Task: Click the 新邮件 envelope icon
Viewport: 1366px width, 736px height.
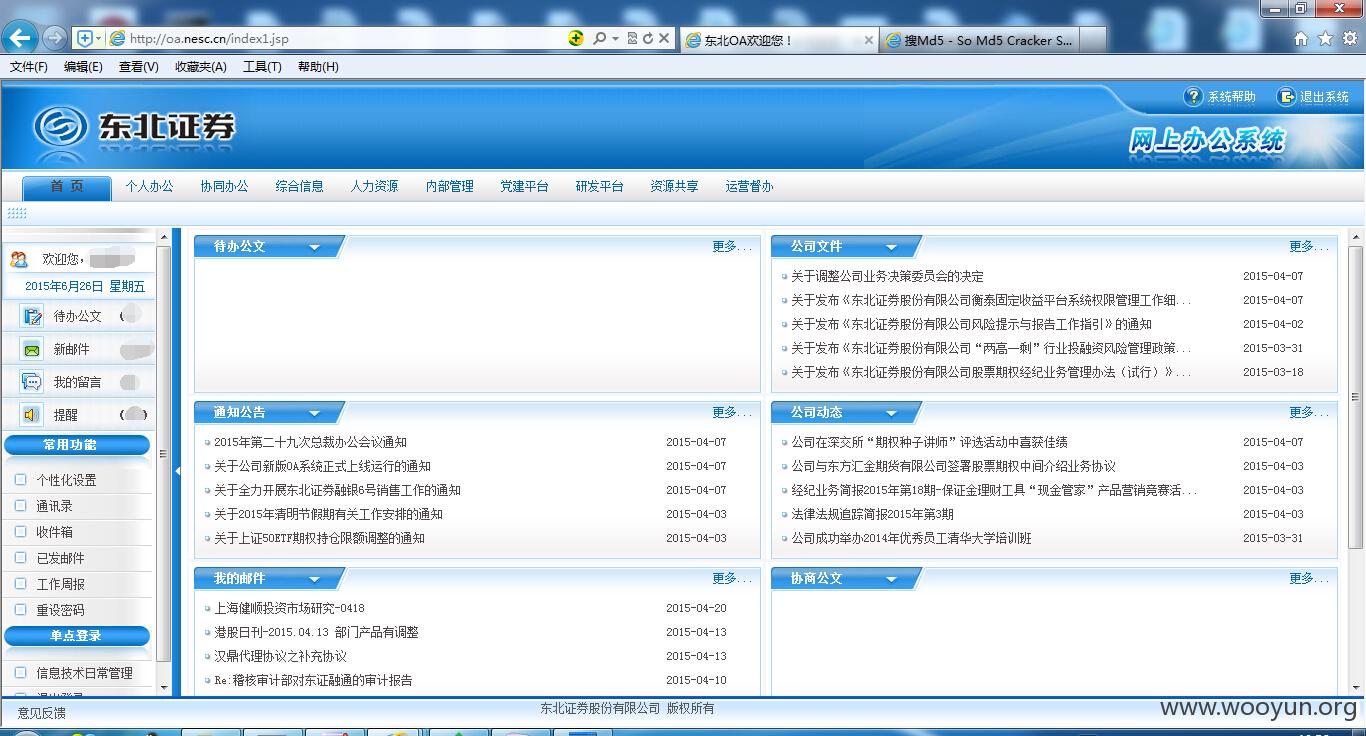Action: tap(32, 349)
